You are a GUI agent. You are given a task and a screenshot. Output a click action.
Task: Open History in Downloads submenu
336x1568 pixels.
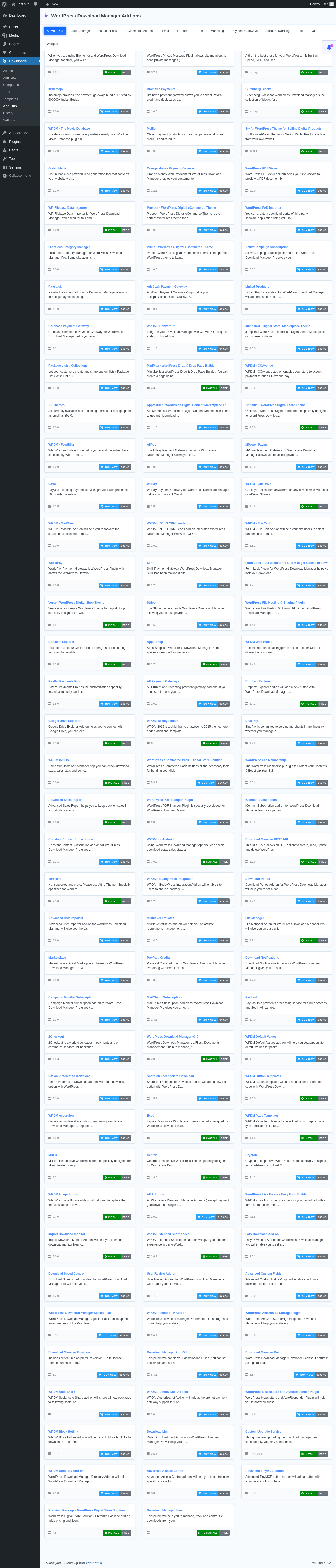tap(8, 113)
